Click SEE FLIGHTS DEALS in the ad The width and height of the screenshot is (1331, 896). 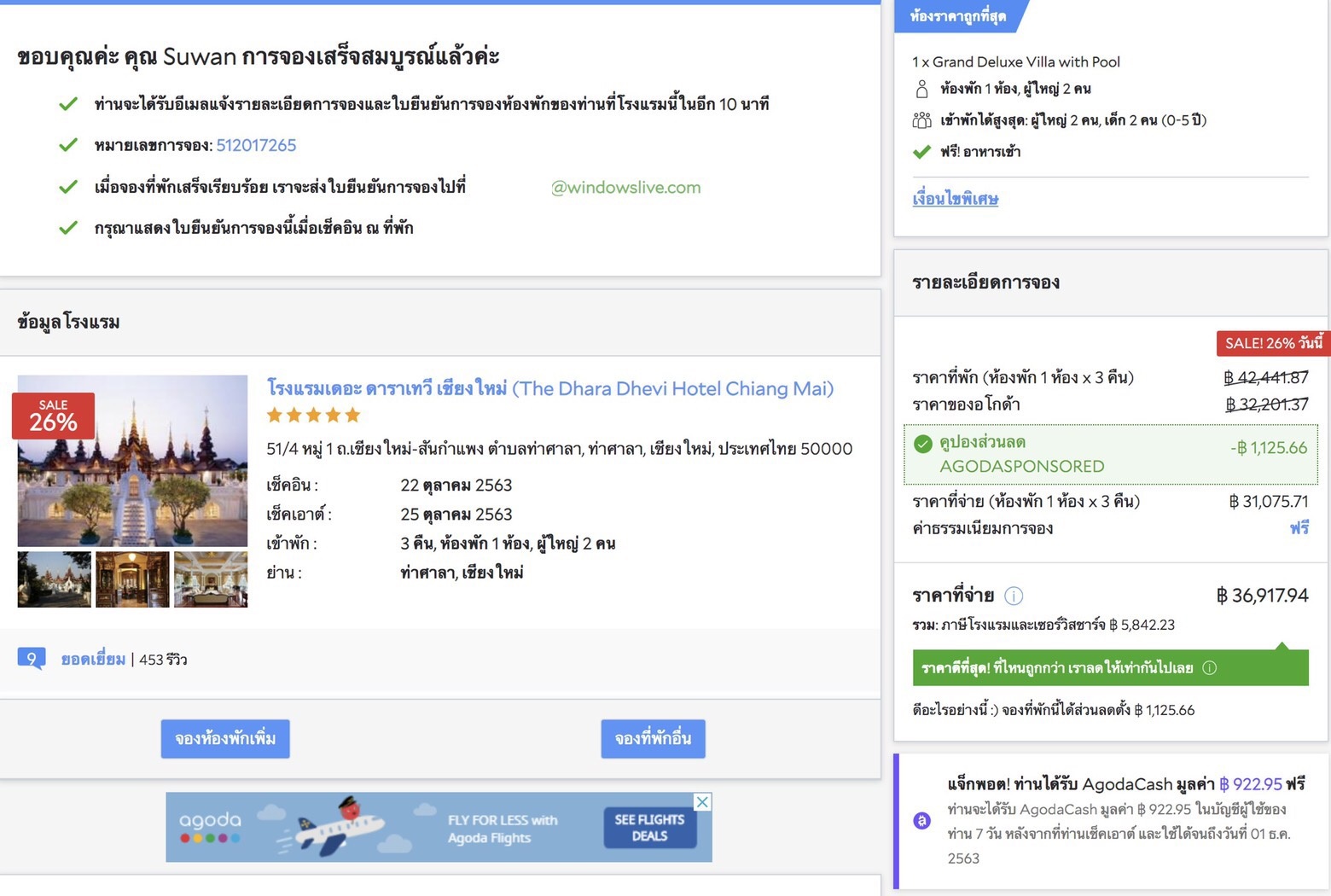click(x=649, y=827)
